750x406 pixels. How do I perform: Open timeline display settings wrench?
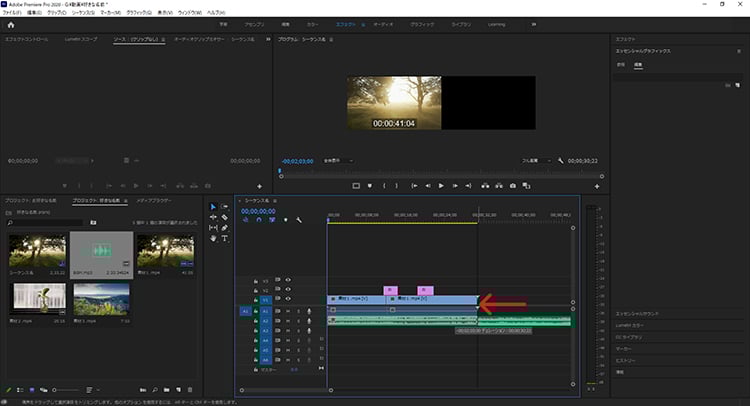(299, 220)
